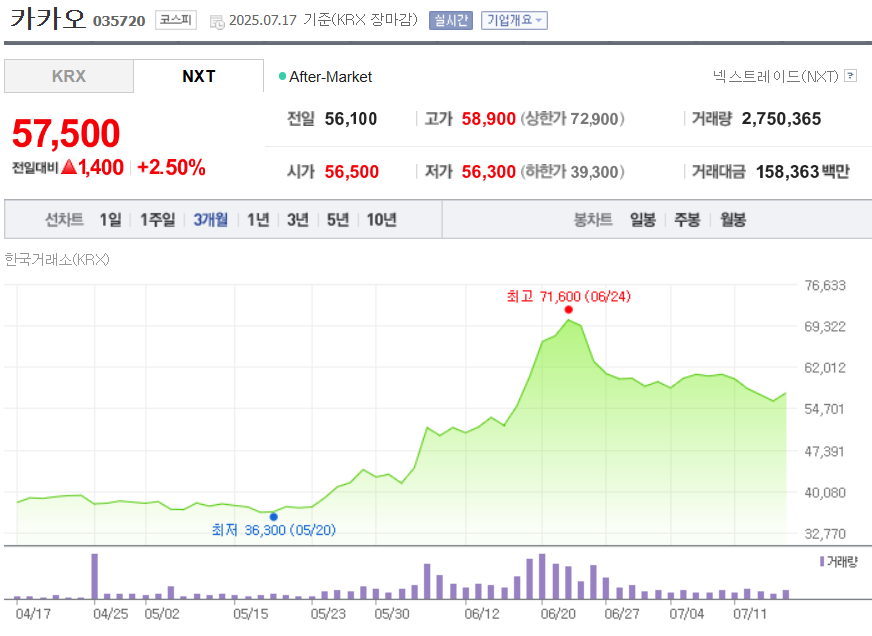Select the 1주일 chart period
The image size is (872, 636).
coord(156,219)
